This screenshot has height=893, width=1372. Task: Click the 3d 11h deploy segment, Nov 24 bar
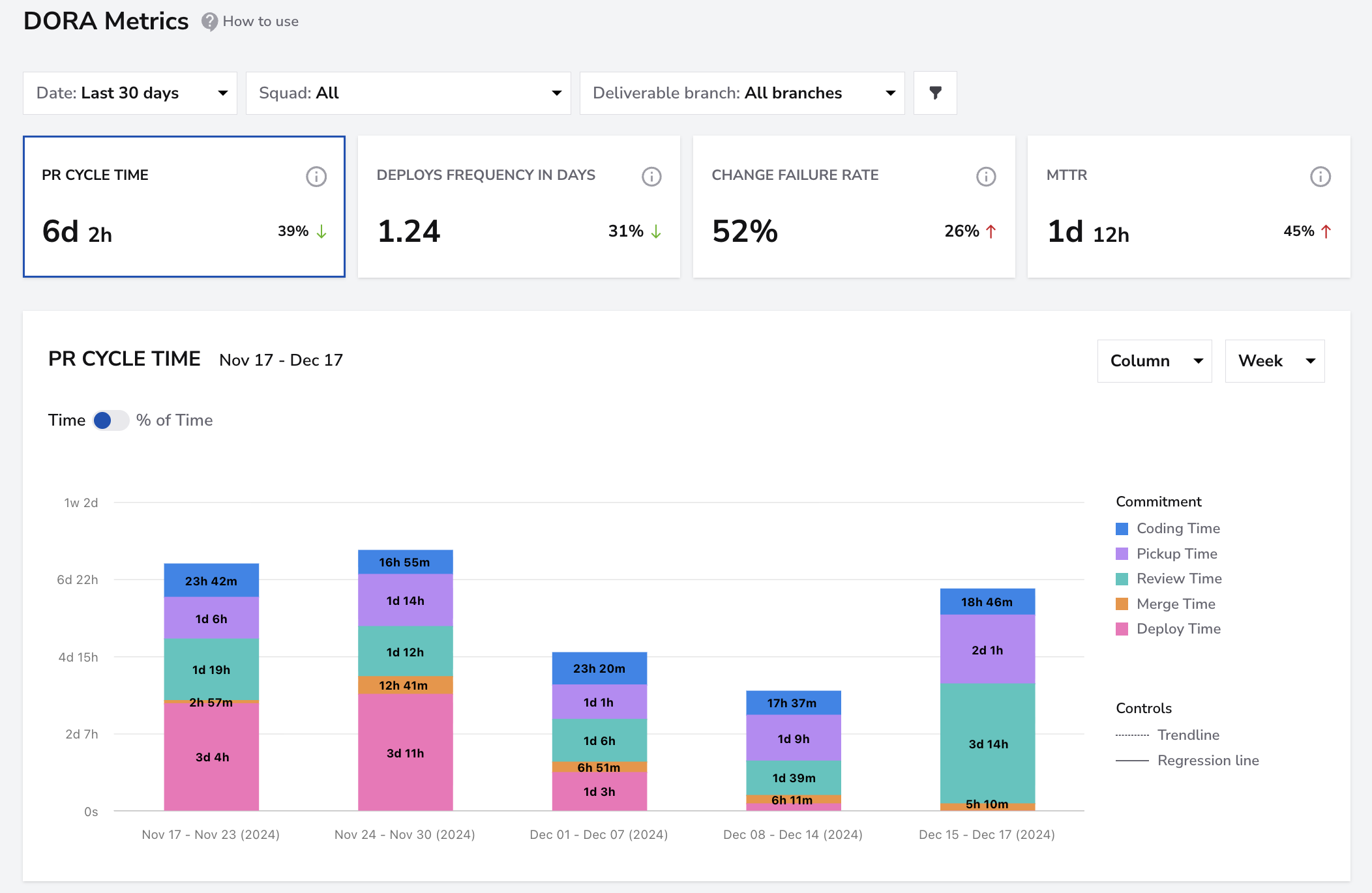(x=405, y=753)
